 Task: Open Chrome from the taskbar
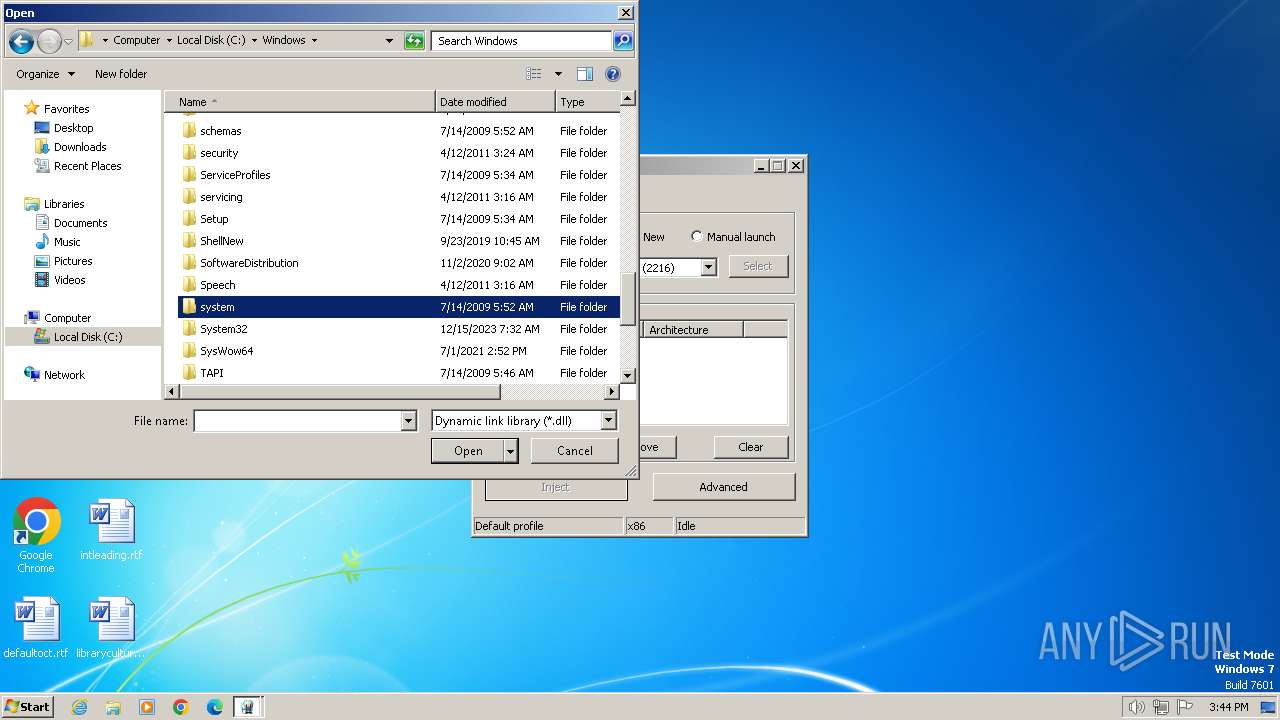(181, 707)
